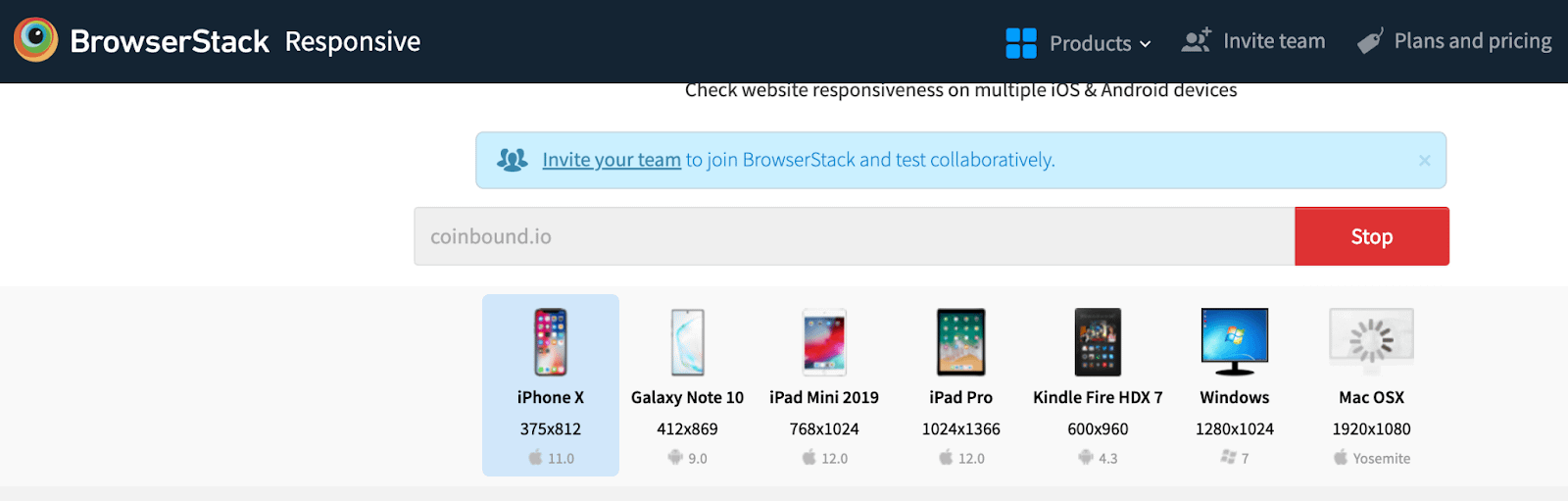Select the iPad Mini 2019 device icon
This screenshot has width=1568, height=501.
point(824,342)
